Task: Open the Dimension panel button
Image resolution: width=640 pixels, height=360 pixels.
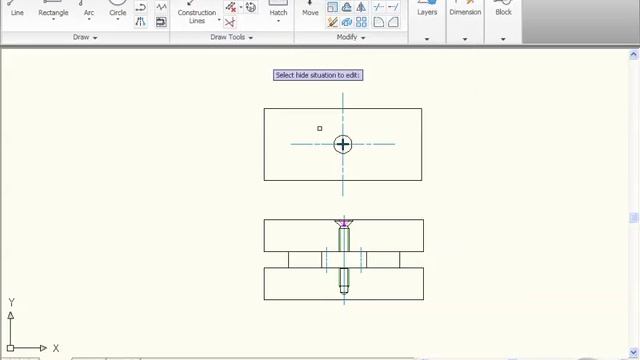Action: (465, 9)
